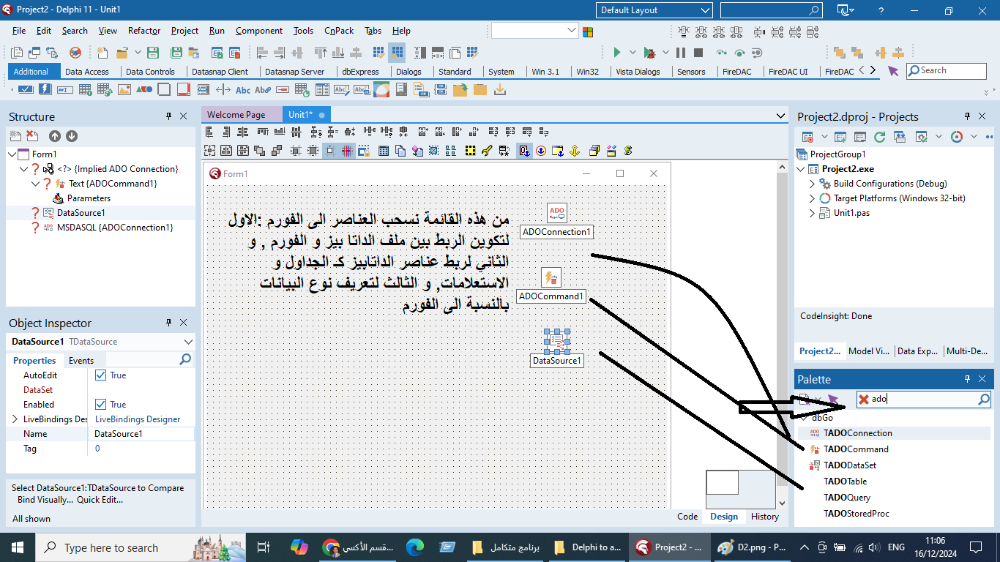Viewport: 1000px width, 562px height.
Task: Click the Name property value field
Action: click(x=141, y=434)
